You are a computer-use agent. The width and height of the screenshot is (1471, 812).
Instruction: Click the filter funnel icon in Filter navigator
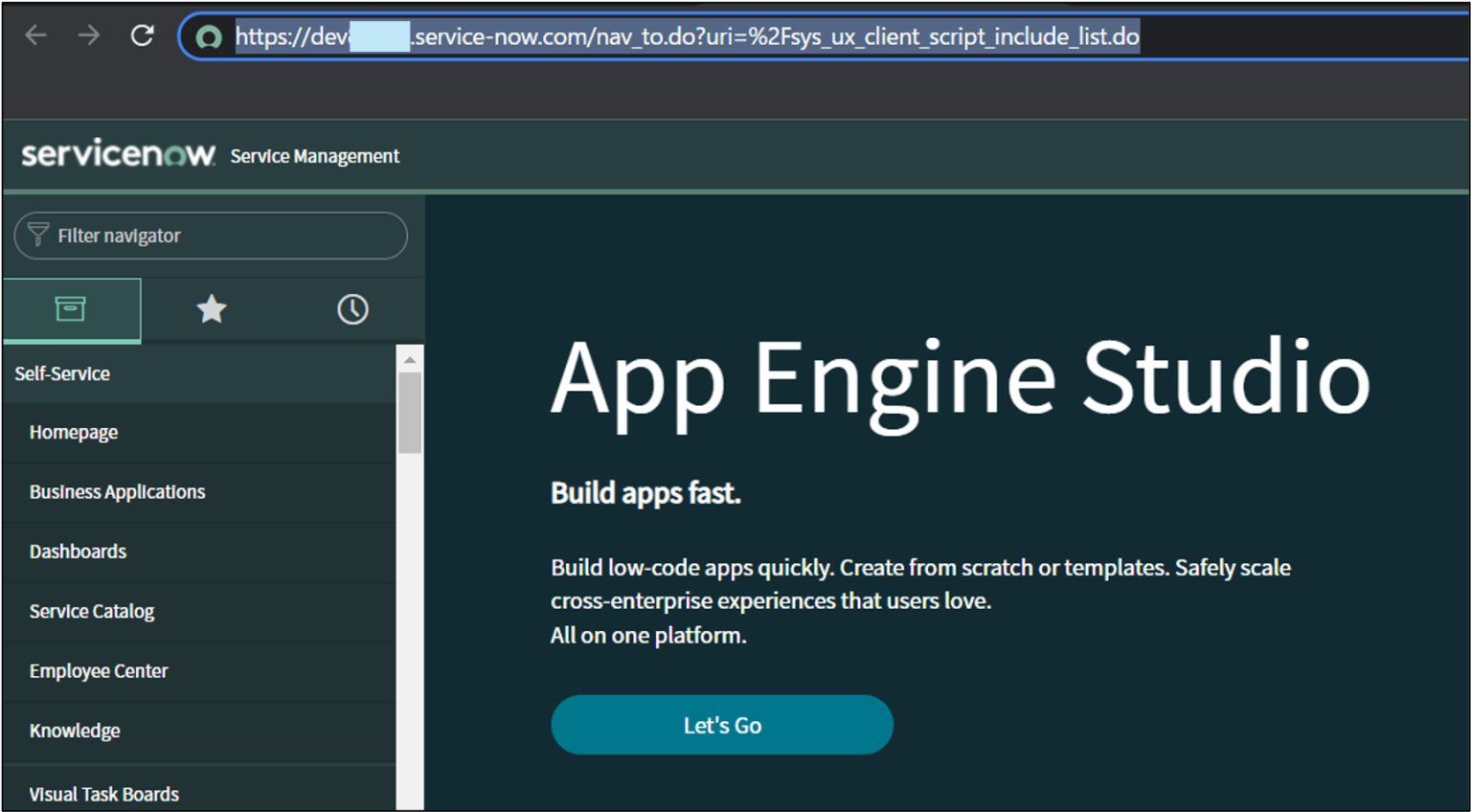pos(38,235)
